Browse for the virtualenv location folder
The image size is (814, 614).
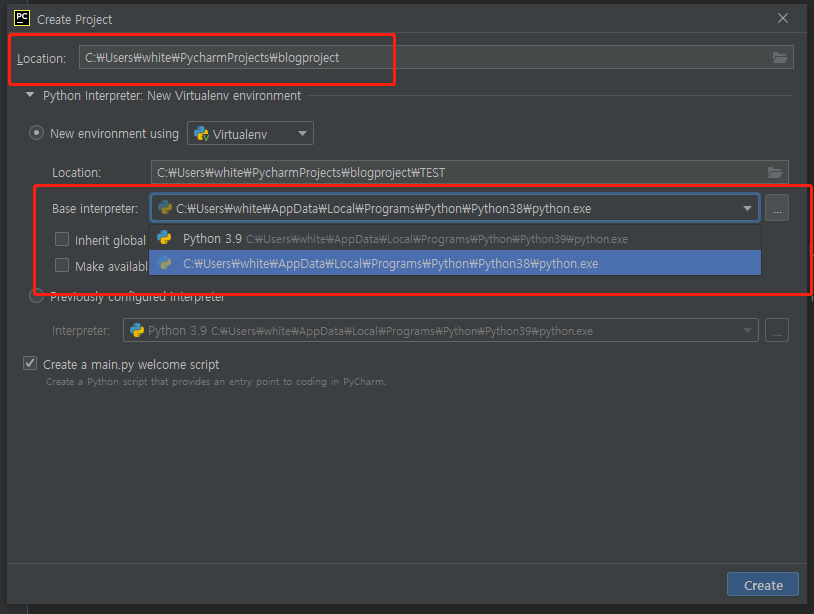point(775,172)
